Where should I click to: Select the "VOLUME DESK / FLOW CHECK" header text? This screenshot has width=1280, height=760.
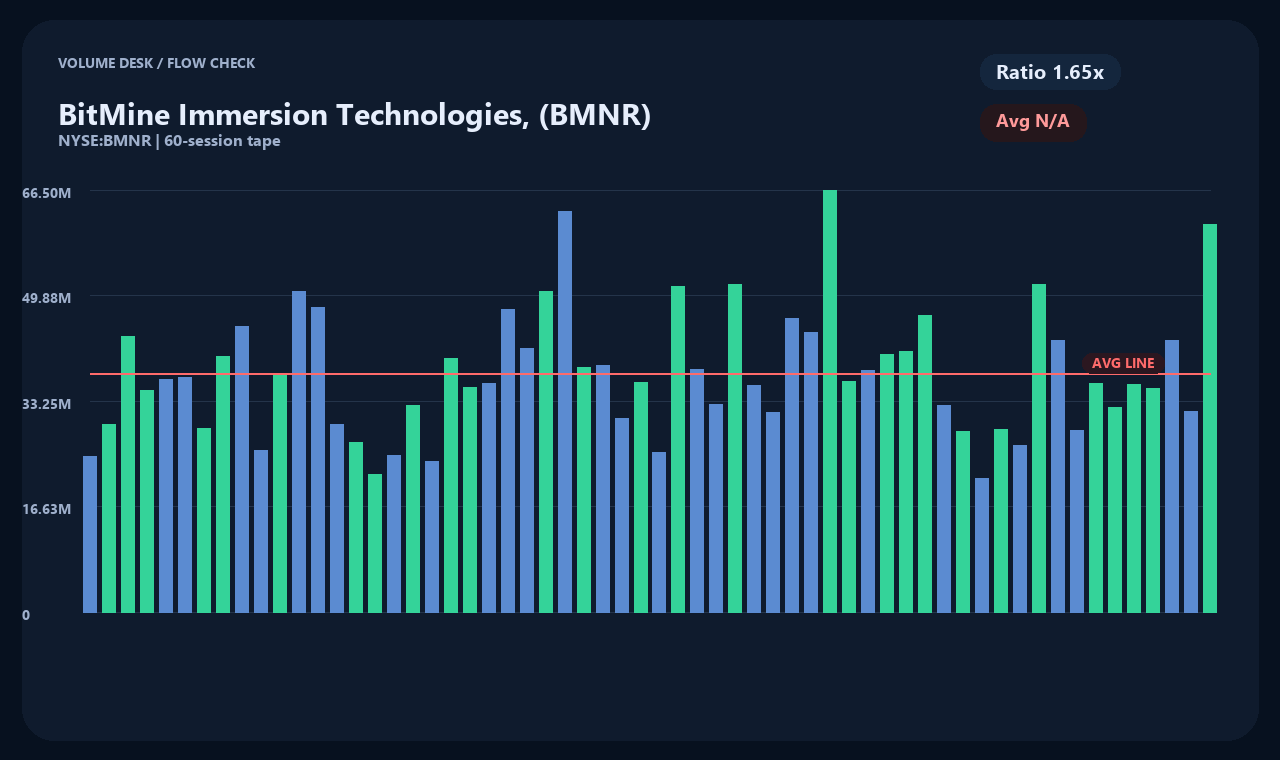pyautogui.click(x=157, y=63)
